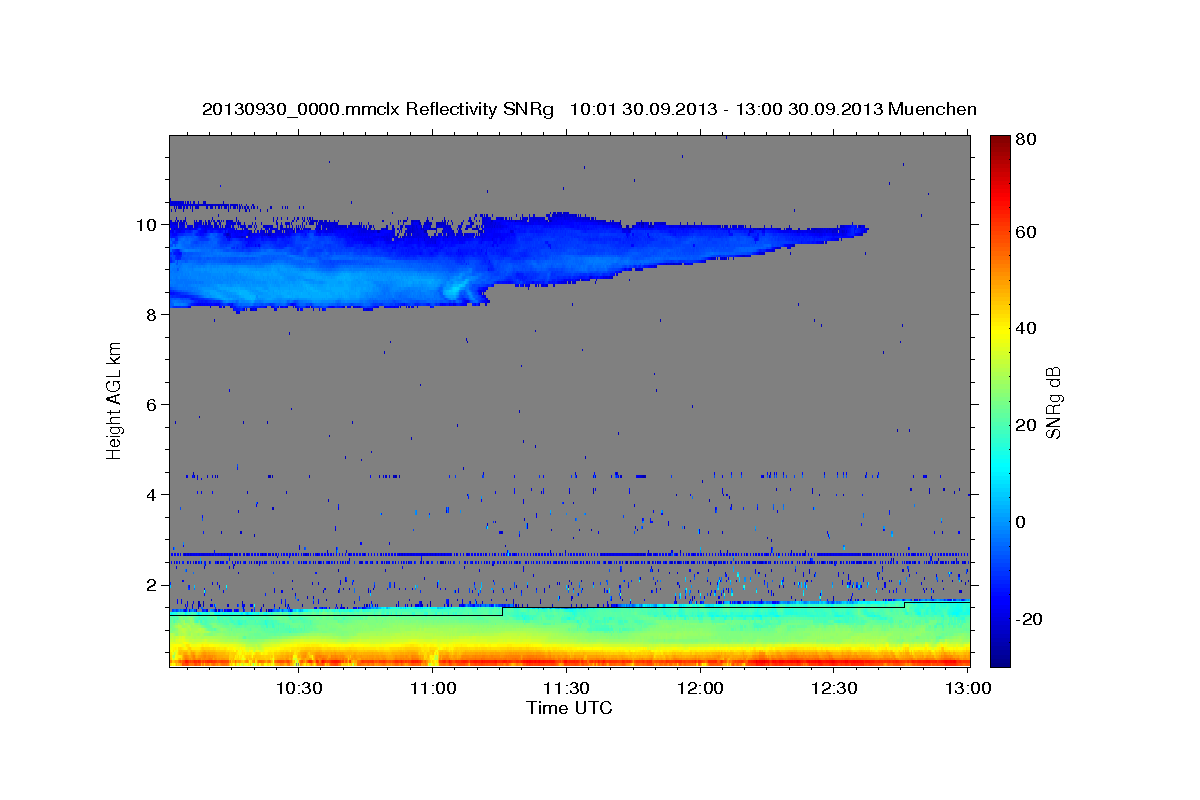Click the 4 km height tick label
This screenshot has height=800, width=1200.
tap(151, 495)
